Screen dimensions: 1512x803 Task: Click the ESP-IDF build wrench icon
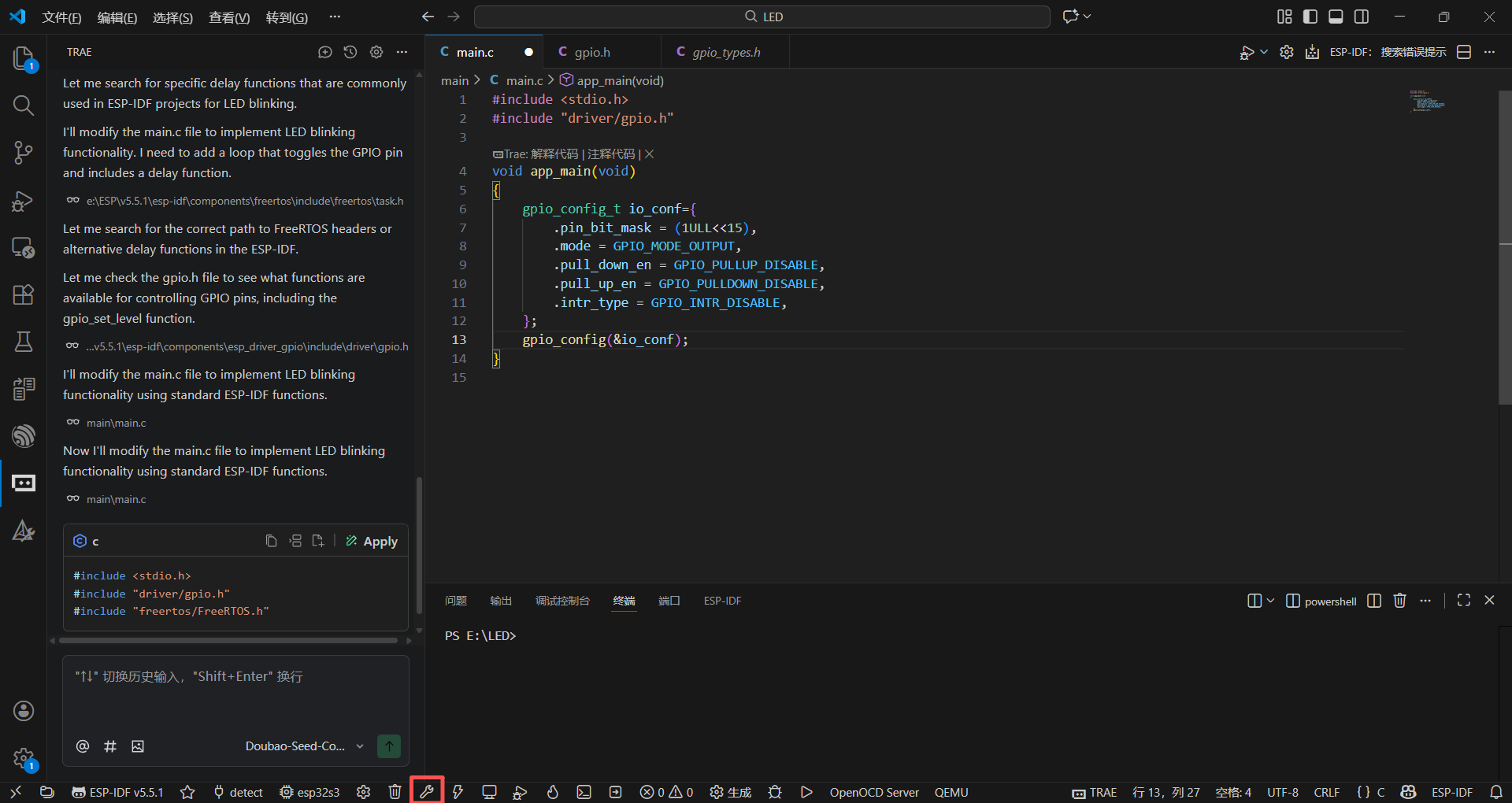coord(427,792)
